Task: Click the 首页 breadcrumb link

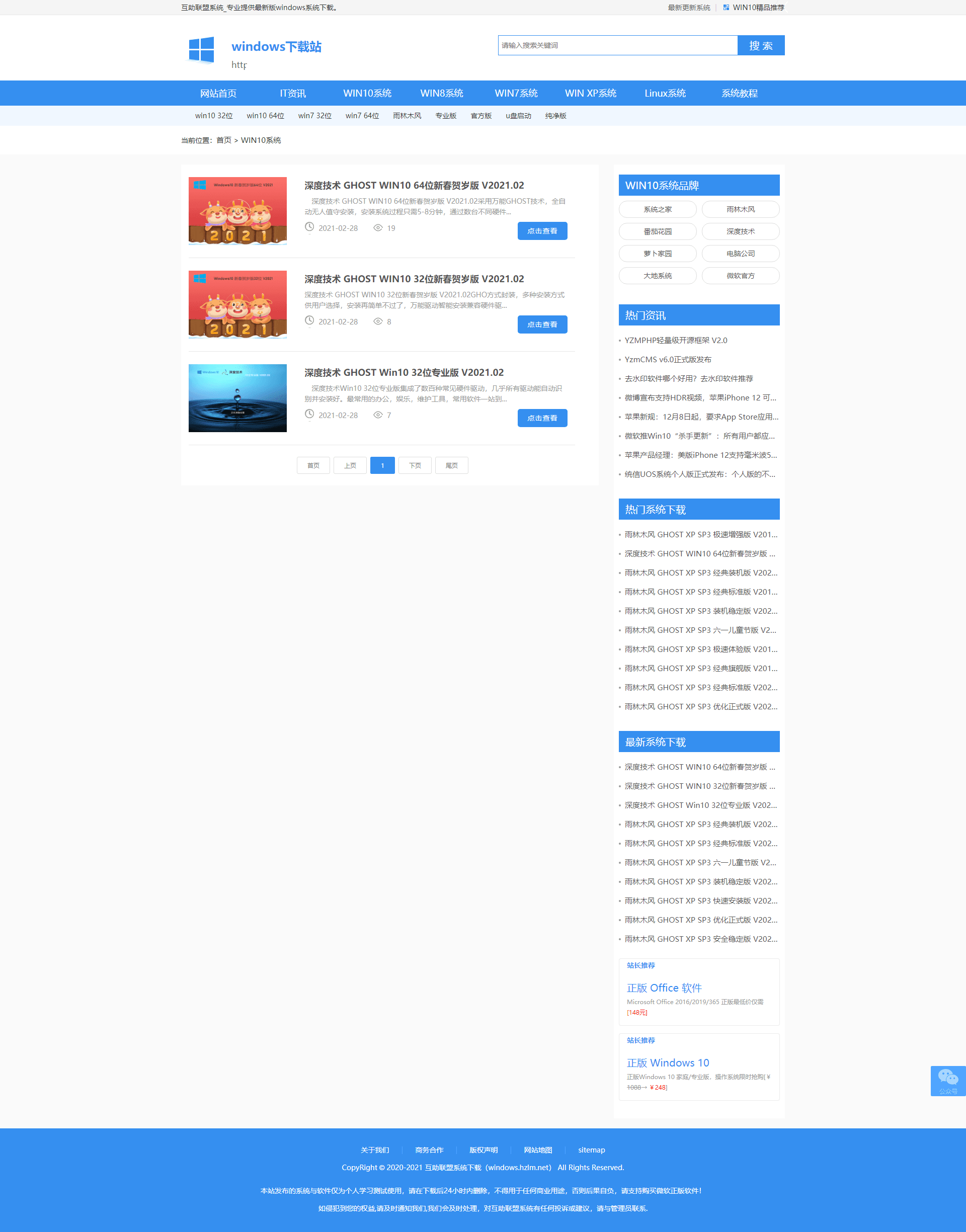Action: (224, 140)
